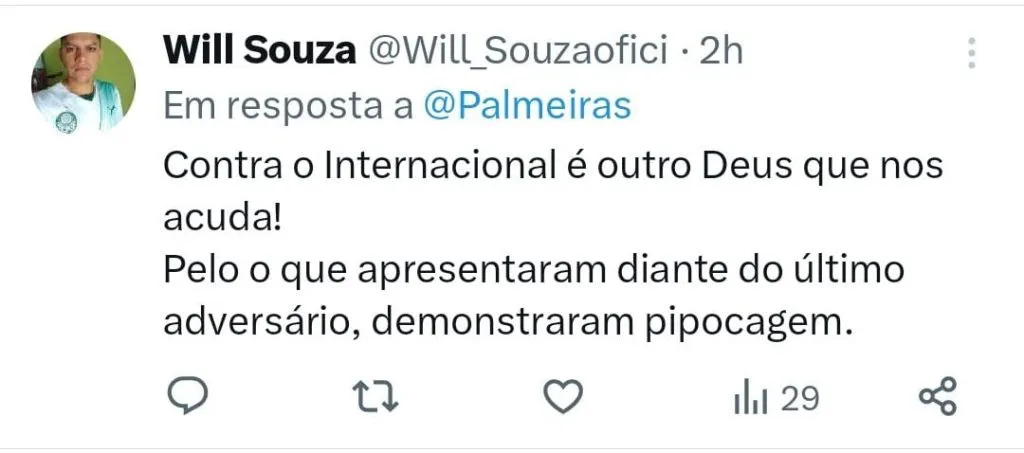1024x453 pixels.
Task: Open the @Will_Souzaofici handle link
Action: pos(519,52)
